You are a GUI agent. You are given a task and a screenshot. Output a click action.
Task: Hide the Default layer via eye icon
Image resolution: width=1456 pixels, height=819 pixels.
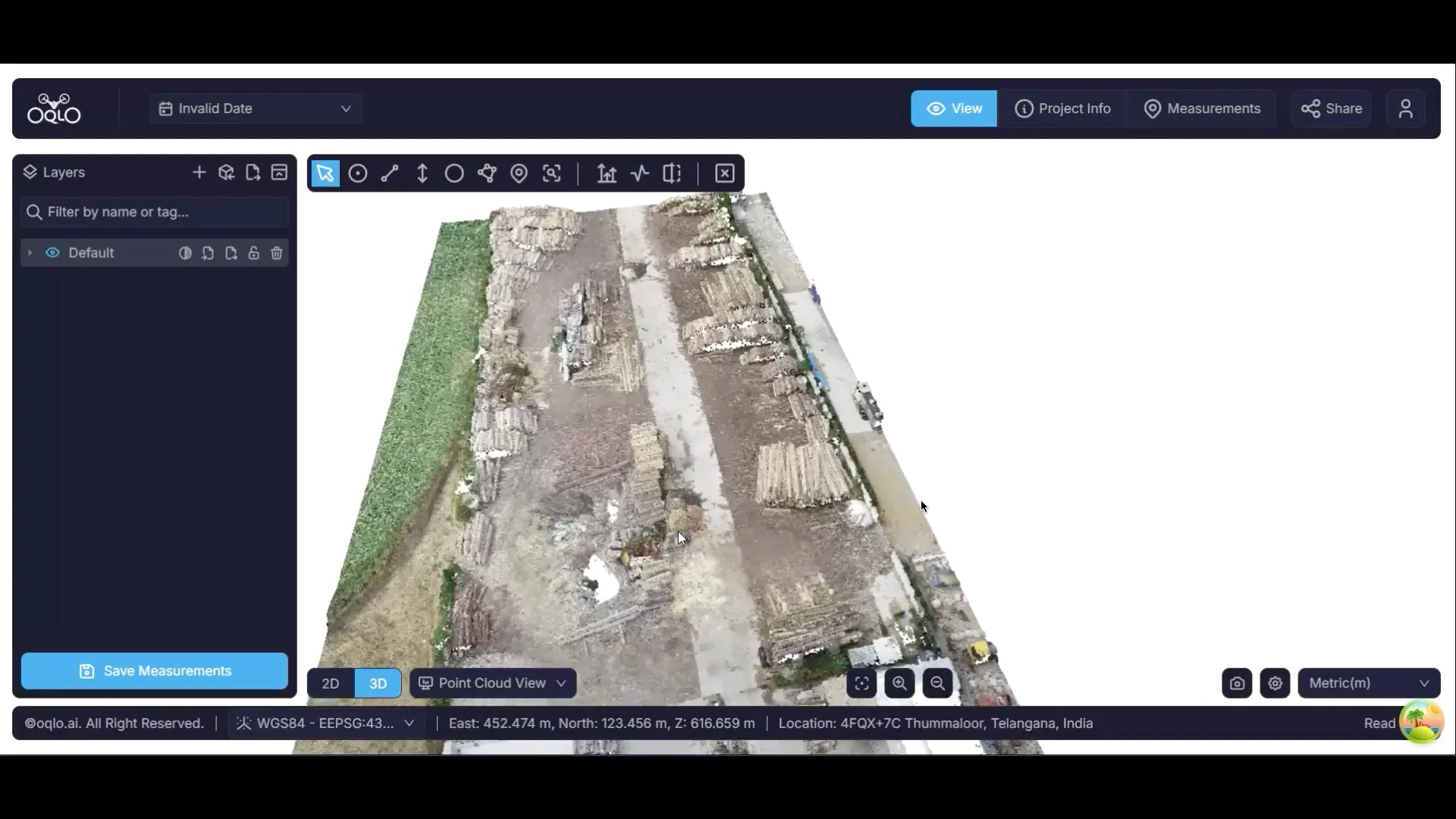(x=52, y=253)
